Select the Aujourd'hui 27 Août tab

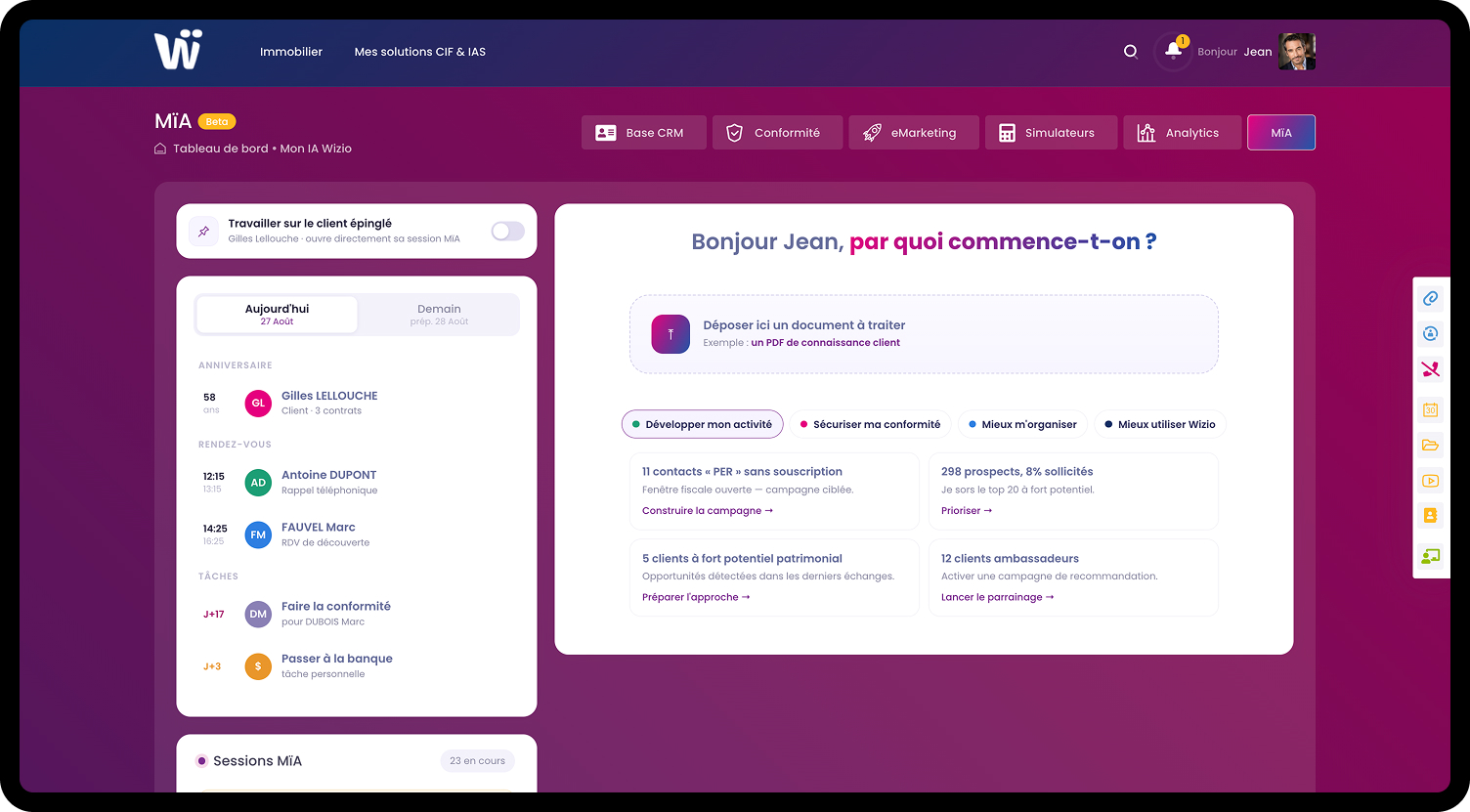point(277,315)
